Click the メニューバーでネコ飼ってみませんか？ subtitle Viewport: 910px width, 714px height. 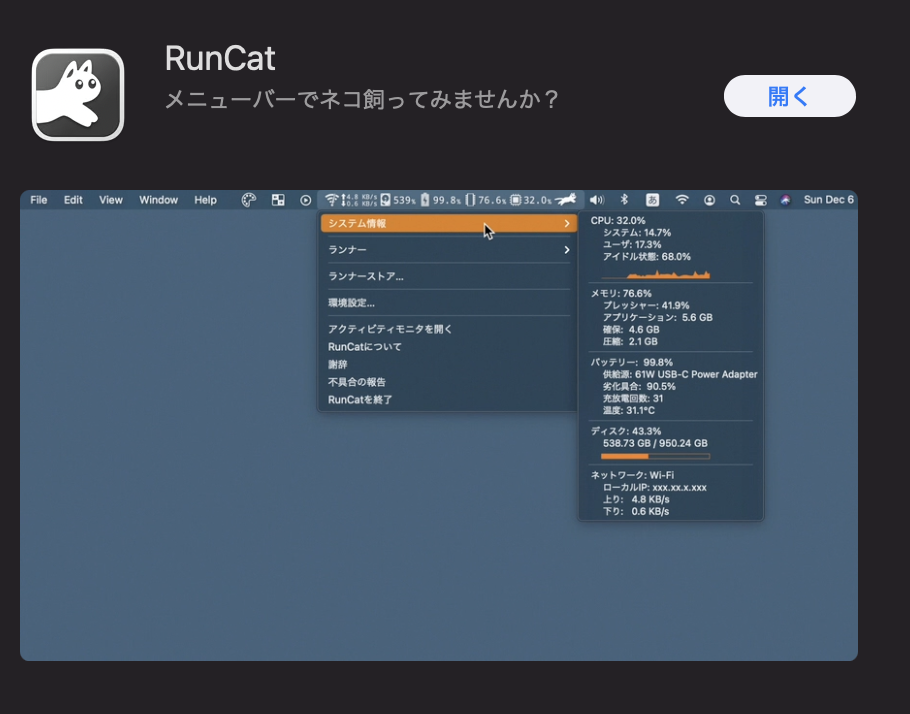362,99
